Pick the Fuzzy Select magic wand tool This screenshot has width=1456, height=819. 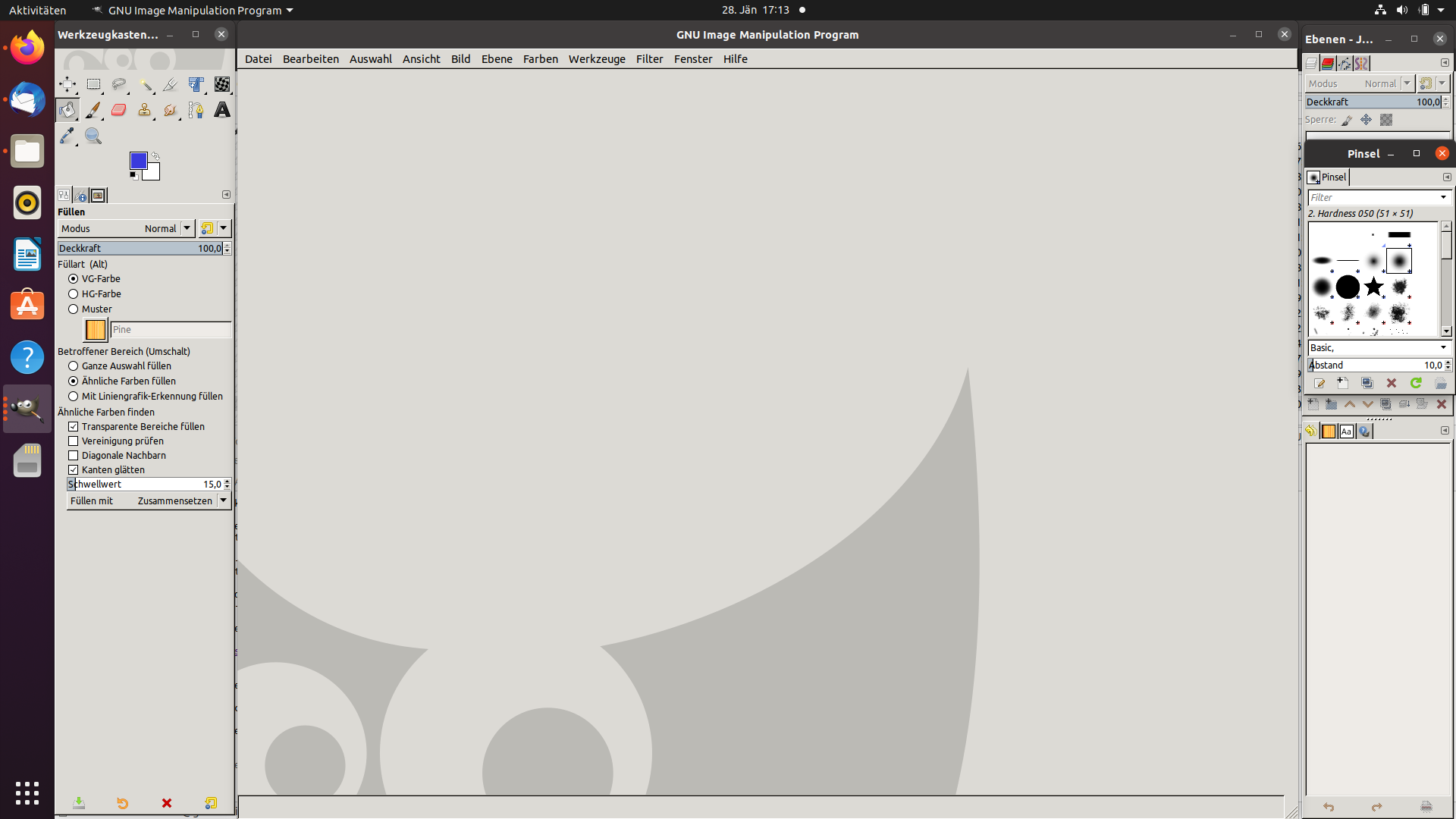point(145,85)
